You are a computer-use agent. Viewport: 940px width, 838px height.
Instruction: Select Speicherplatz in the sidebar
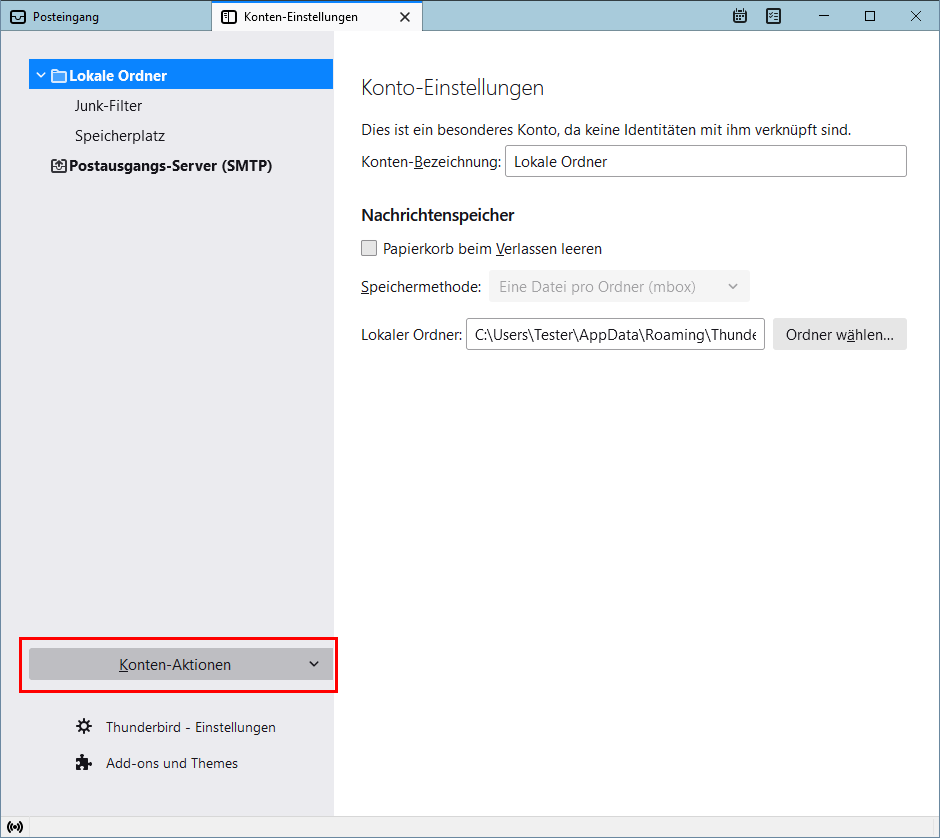click(x=119, y=136)
